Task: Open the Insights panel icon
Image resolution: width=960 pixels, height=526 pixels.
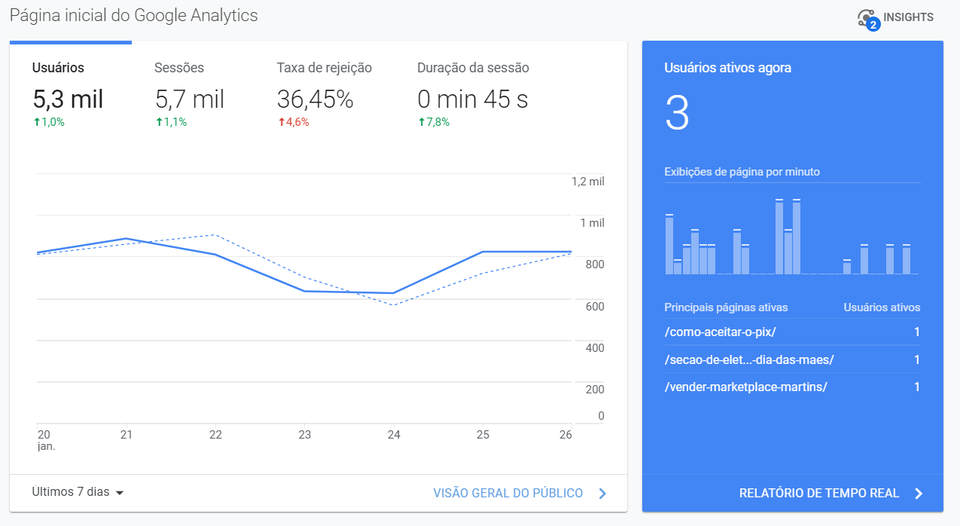Action: click(x=868, y=18)
